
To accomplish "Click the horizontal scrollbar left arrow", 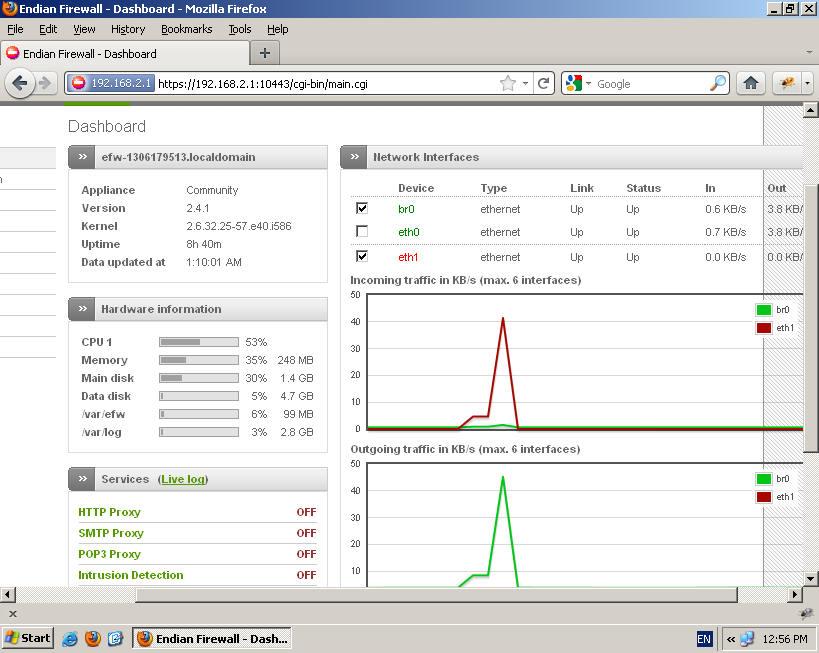I will tap(7, 594).
